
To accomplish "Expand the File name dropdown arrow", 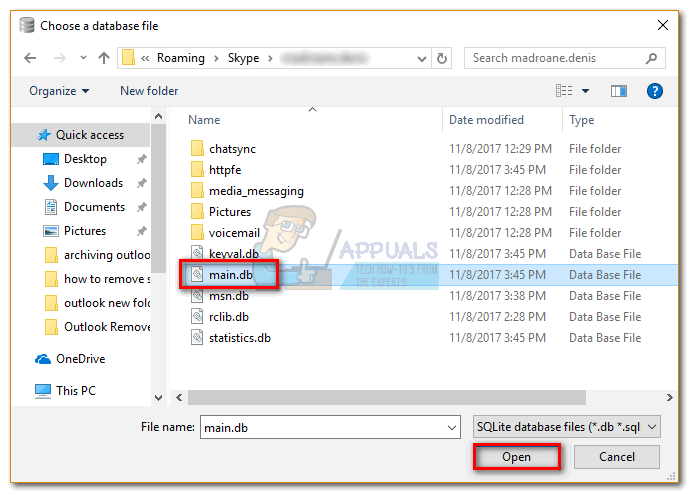I will pos(452,428).
